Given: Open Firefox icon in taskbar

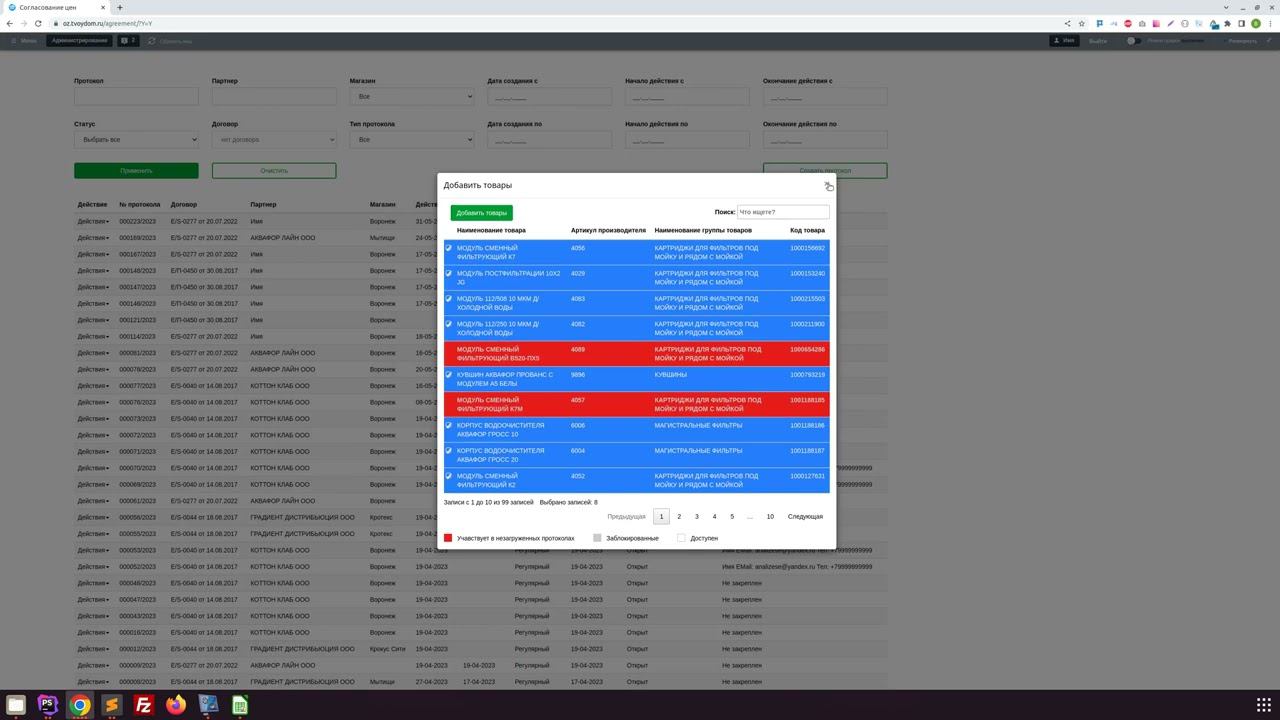Looking at the screenshot, I should [x=176, y=705].
